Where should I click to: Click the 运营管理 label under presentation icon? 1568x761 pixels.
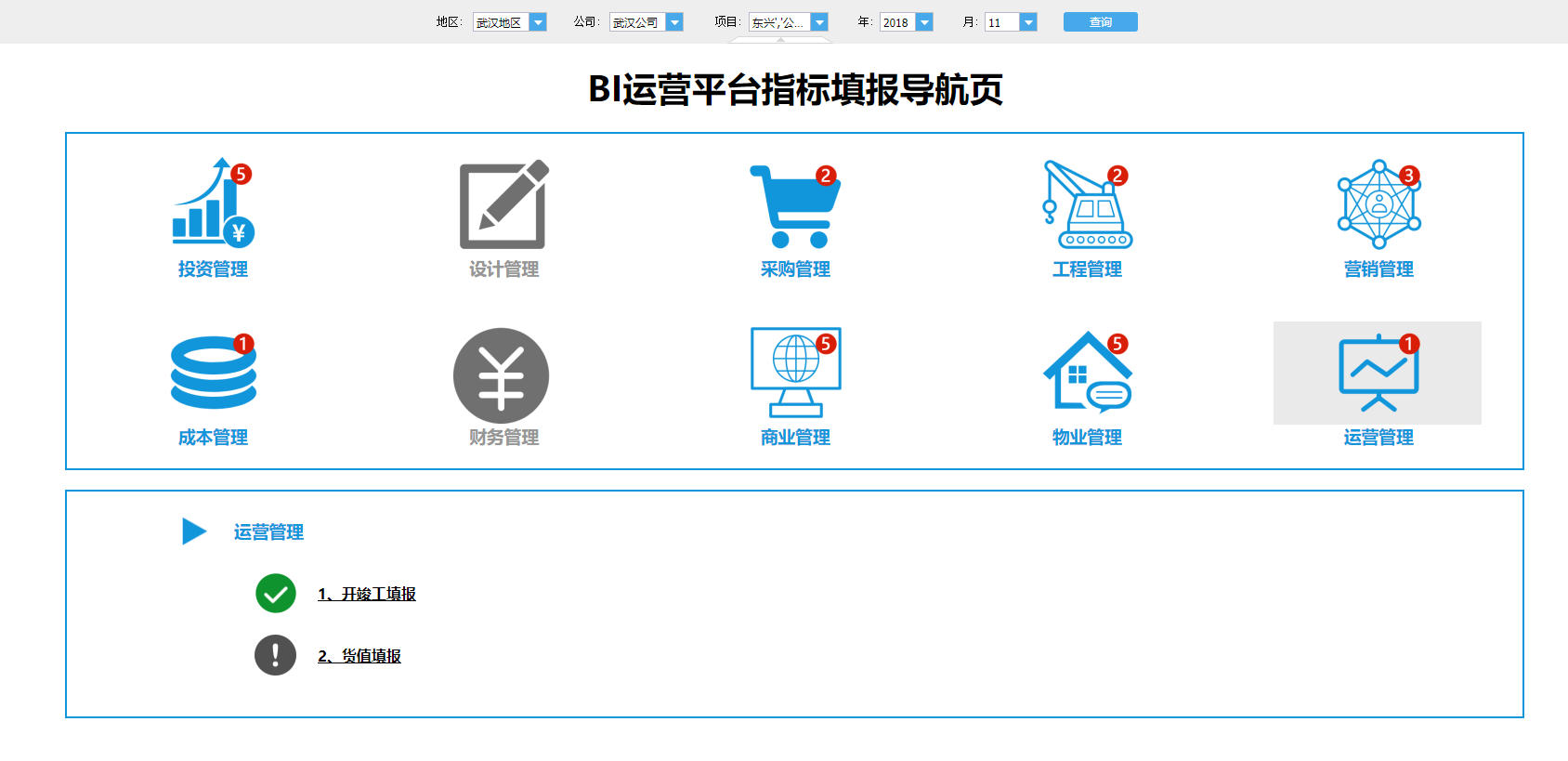(x=1379, y=438)
